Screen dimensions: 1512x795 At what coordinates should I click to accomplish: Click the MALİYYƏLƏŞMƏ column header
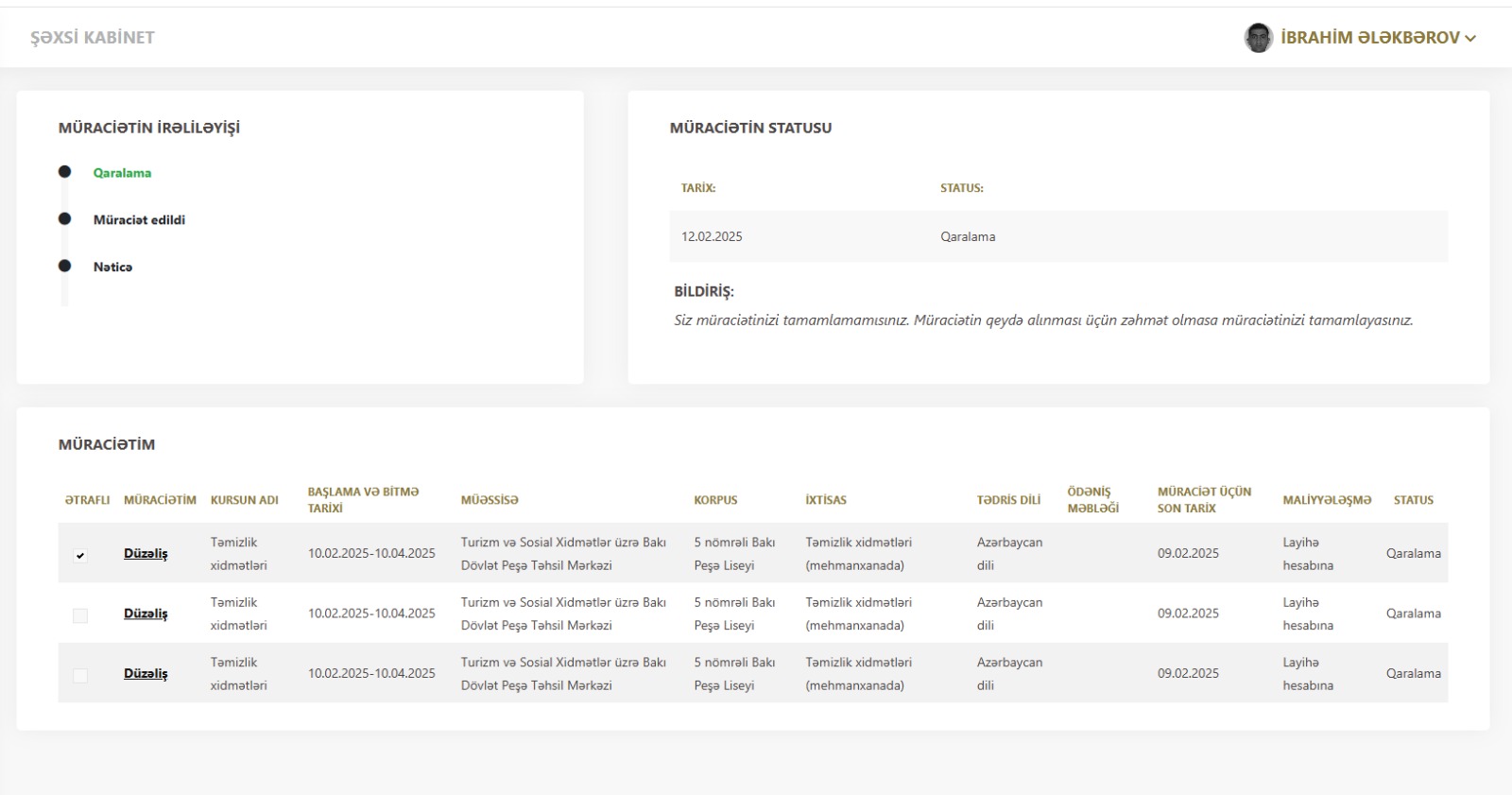point(1326,500)
